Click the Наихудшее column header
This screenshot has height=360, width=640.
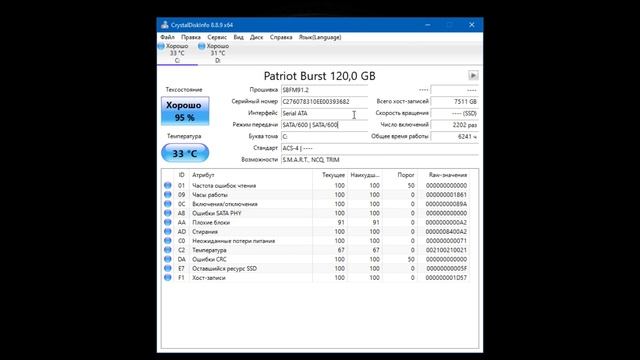(365, 175)
